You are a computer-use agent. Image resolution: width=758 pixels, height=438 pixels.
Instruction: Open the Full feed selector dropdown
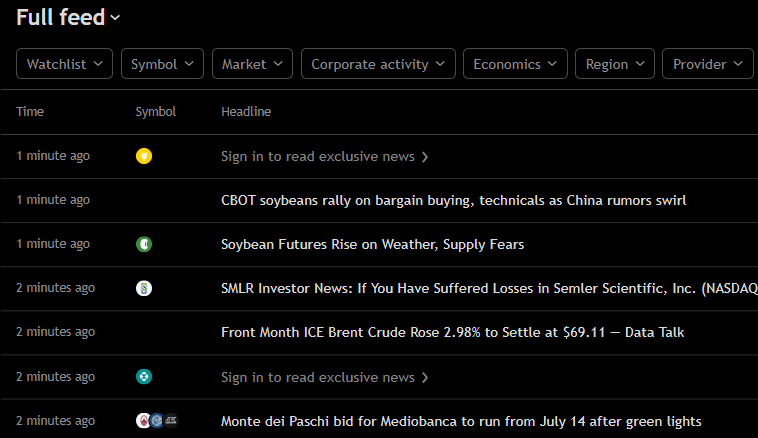pos(68,17)
